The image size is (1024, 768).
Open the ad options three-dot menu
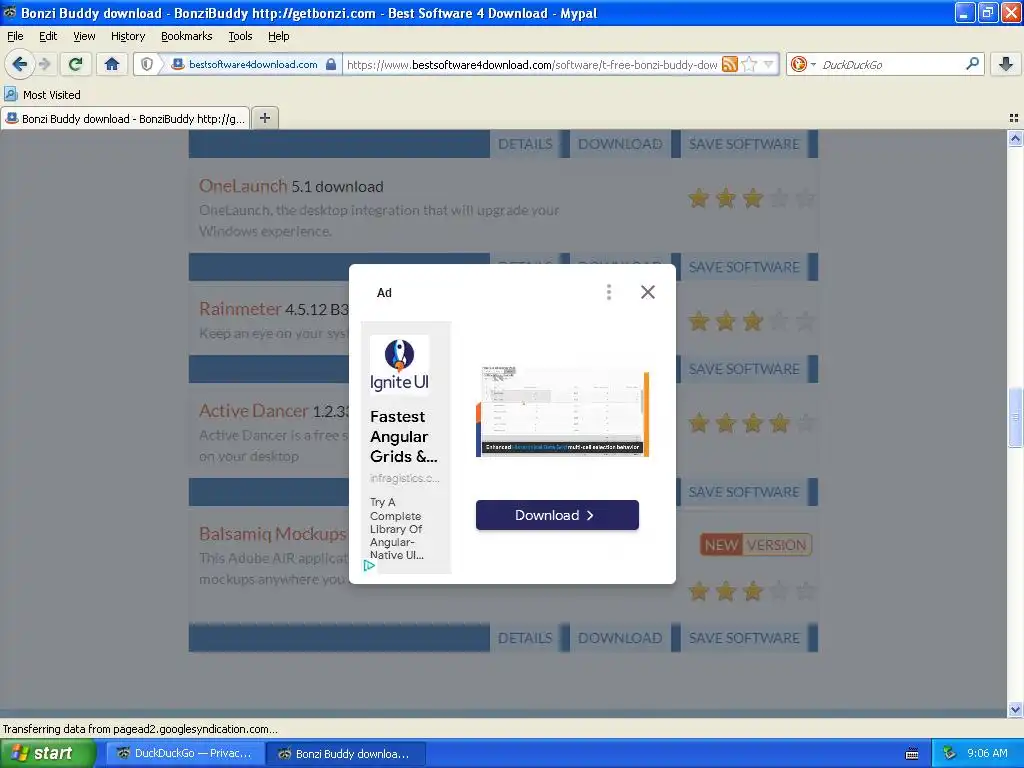pos(609,292)
